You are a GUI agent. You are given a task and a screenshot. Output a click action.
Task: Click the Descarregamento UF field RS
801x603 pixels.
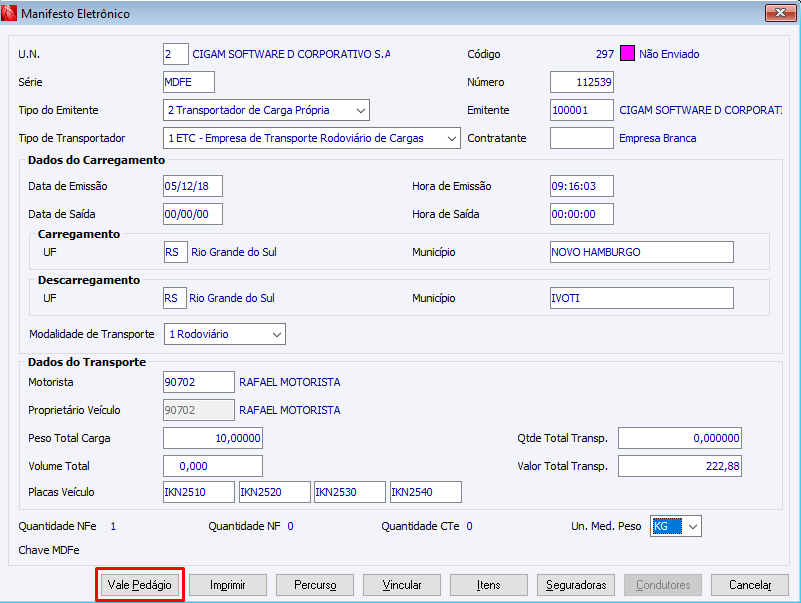click(x=175, y=298)
